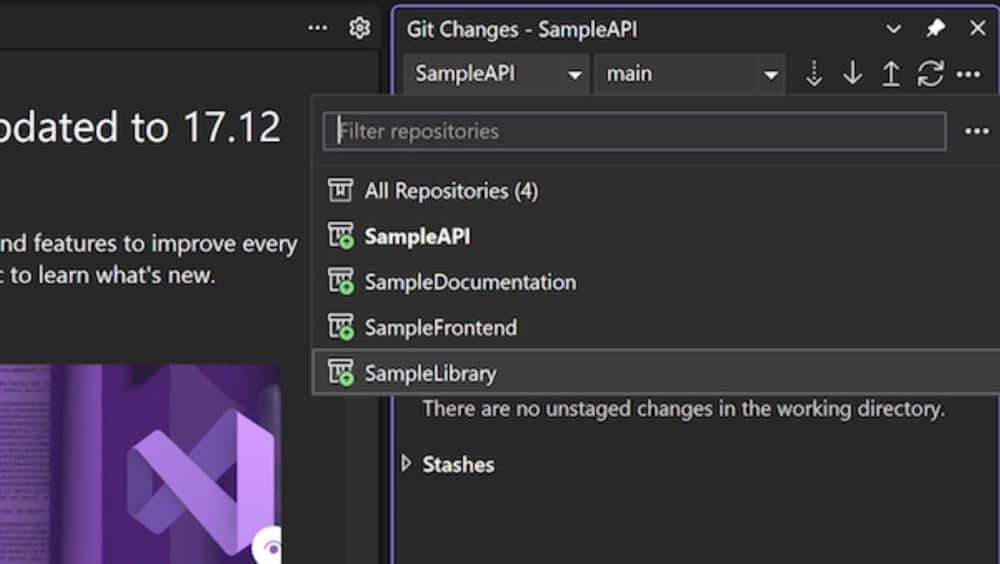
Task: Click the updated to 17.12 heading
Action: click(140, 127)
